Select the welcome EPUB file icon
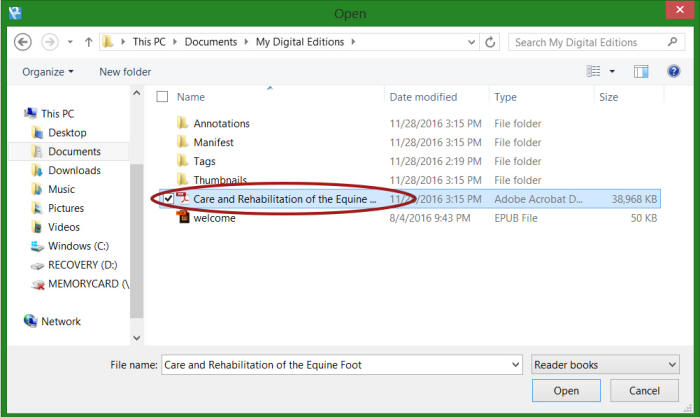 click(182, 218)
